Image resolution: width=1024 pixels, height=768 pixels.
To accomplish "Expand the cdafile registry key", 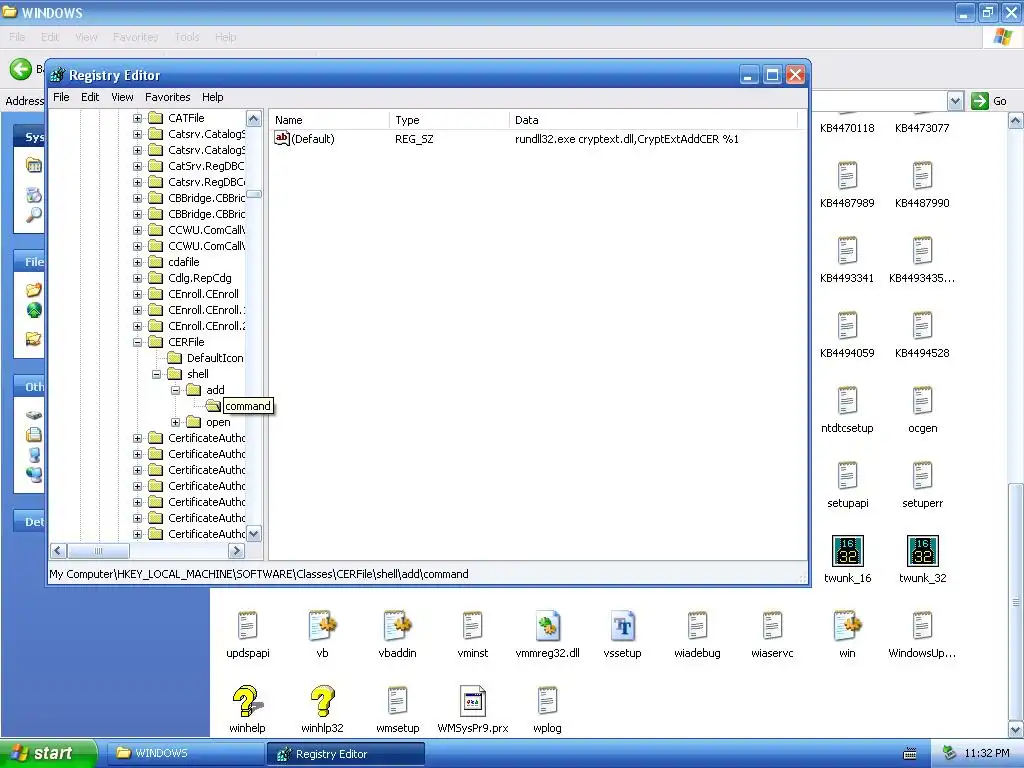I will 137,262.
